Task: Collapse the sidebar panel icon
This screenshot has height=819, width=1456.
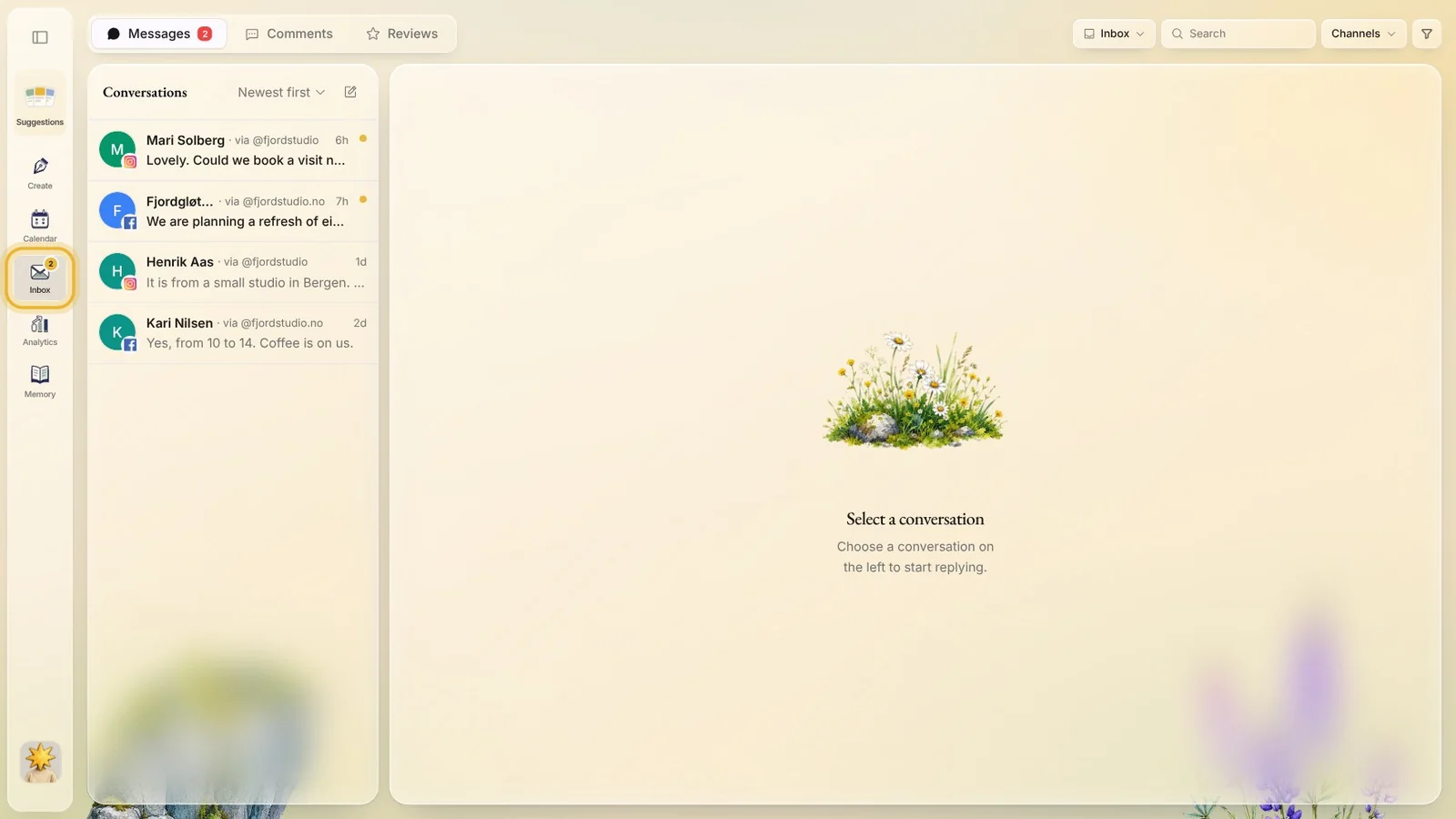Action: (x=40, y=37)
